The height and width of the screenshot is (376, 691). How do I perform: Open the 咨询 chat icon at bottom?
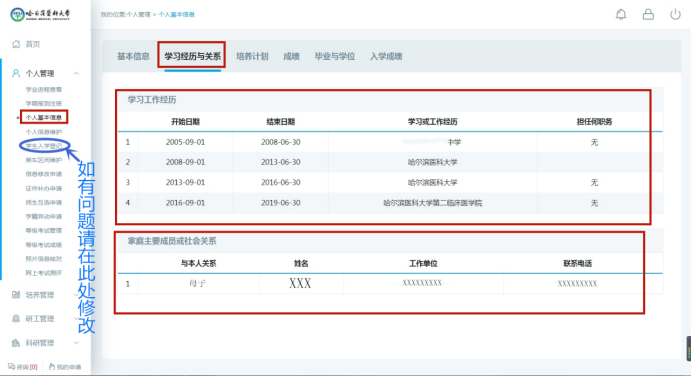[11, 366]
